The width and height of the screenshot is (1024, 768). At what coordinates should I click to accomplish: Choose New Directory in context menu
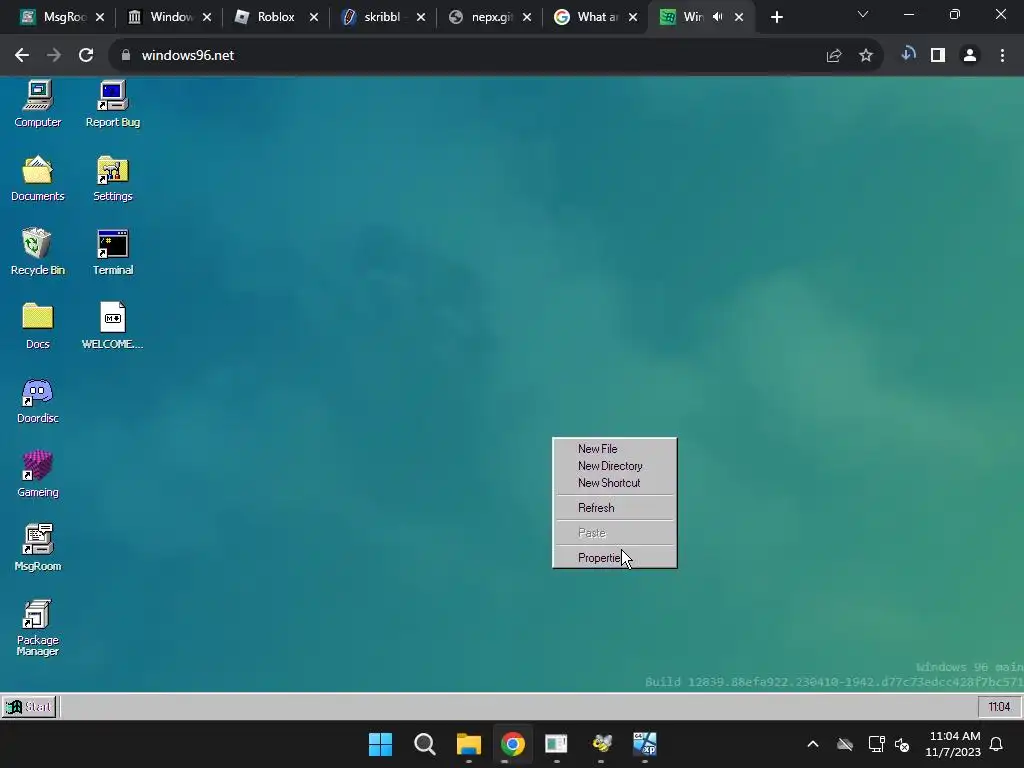(x=615, y=466)
